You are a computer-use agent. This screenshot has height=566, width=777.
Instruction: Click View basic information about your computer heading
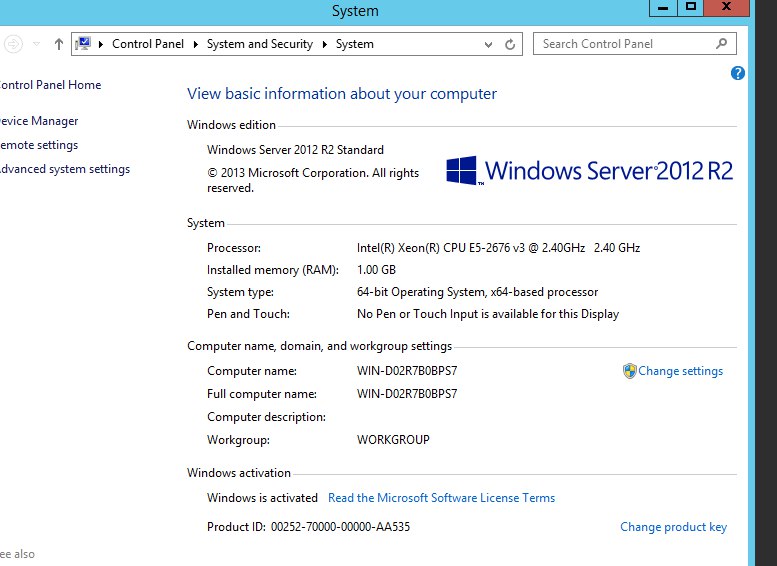(x=342, y=94)
